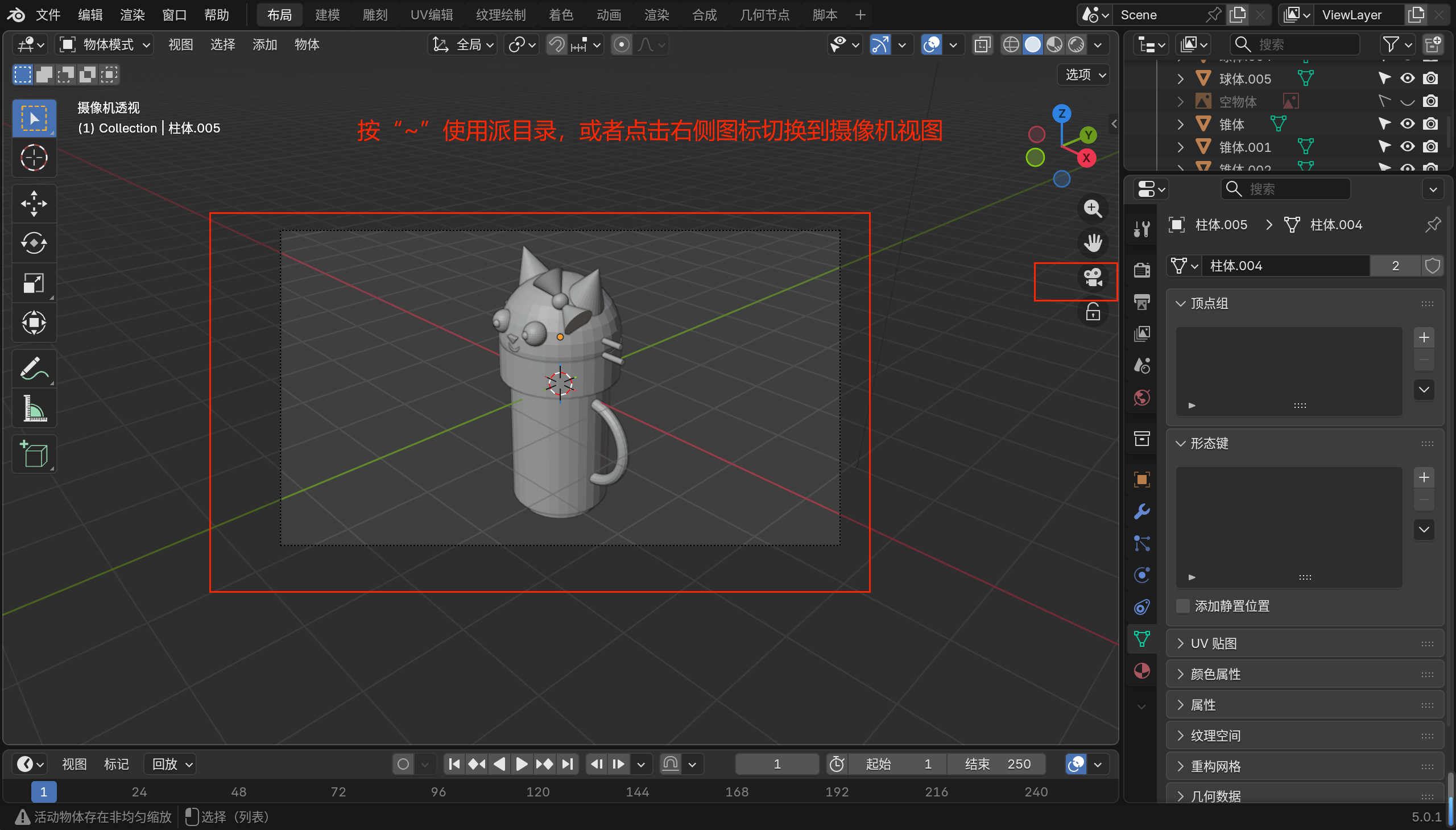This screenshot has height=830, width=1456.
Task: Select the Move tool in toolbar
Action: (34, 204)
